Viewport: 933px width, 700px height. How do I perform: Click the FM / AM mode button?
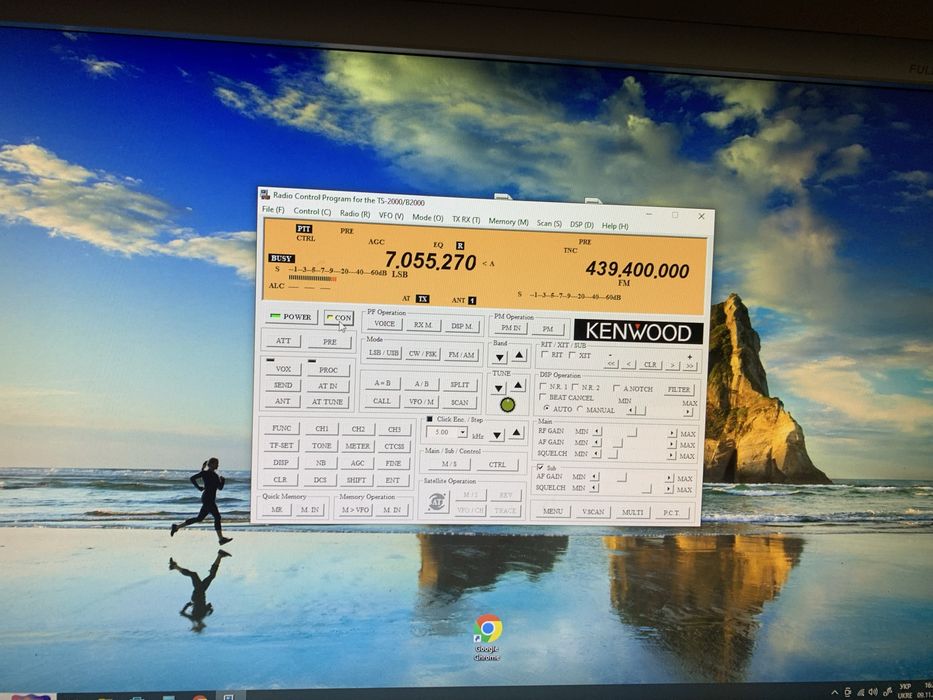461,355
